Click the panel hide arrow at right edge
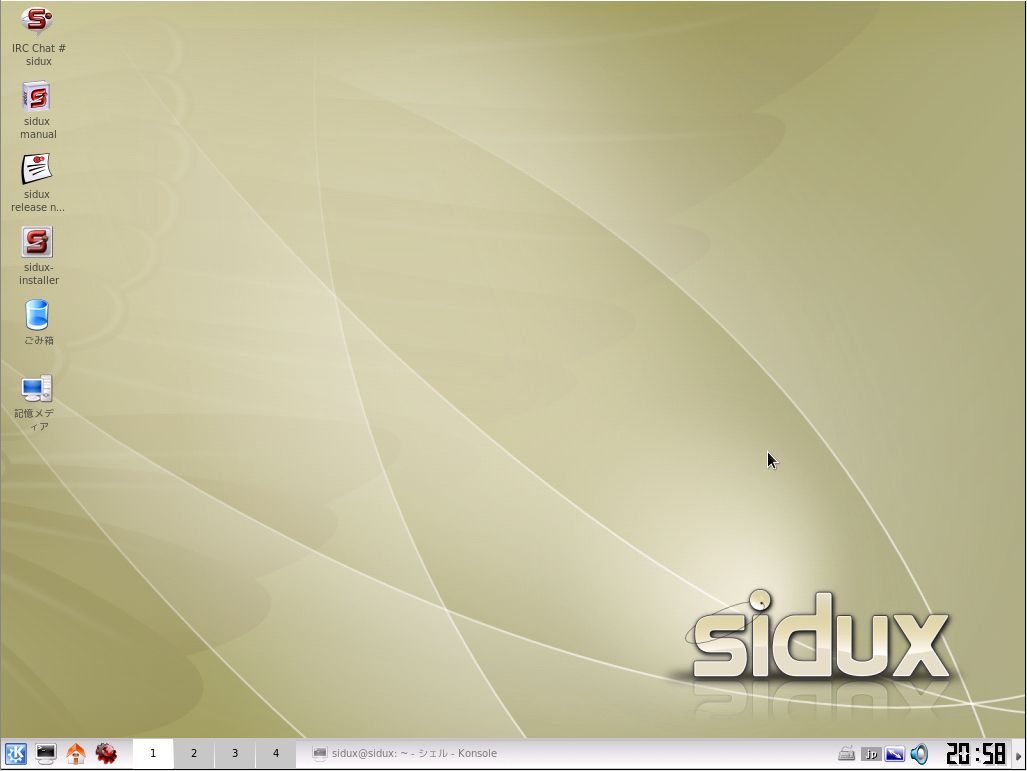 [x=1018, y=755]
